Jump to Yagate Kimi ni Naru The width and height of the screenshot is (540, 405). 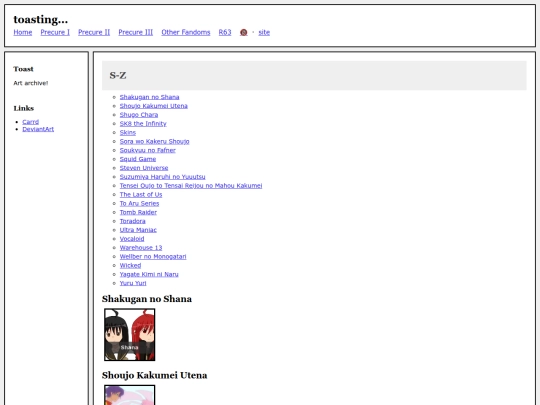click(x=149, y=274)
